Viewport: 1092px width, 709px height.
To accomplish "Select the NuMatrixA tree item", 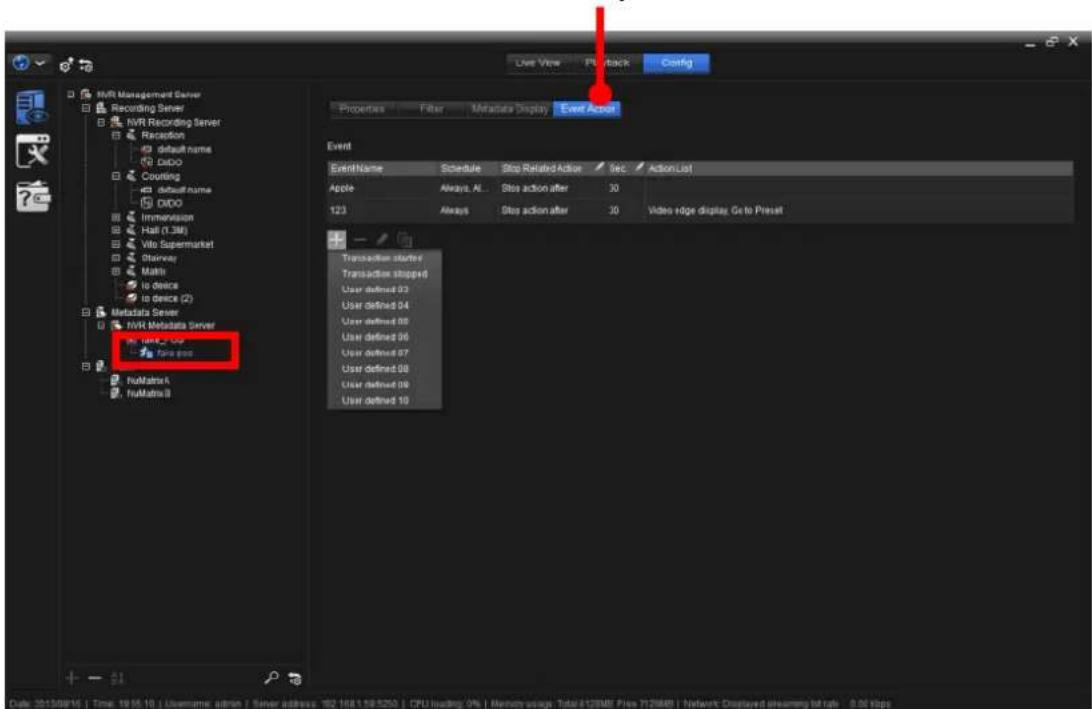I will pyautogui.click(x=148, y=380).
